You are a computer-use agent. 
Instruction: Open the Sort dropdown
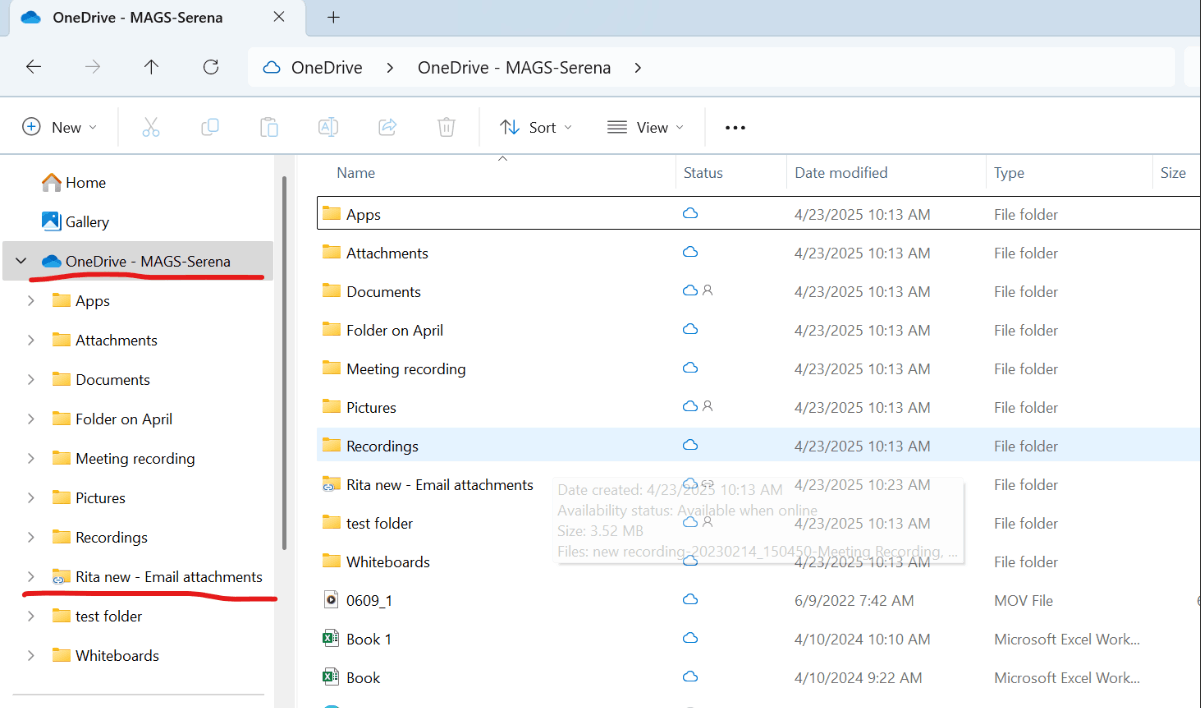pyautogui.click(x=535, y=127)
